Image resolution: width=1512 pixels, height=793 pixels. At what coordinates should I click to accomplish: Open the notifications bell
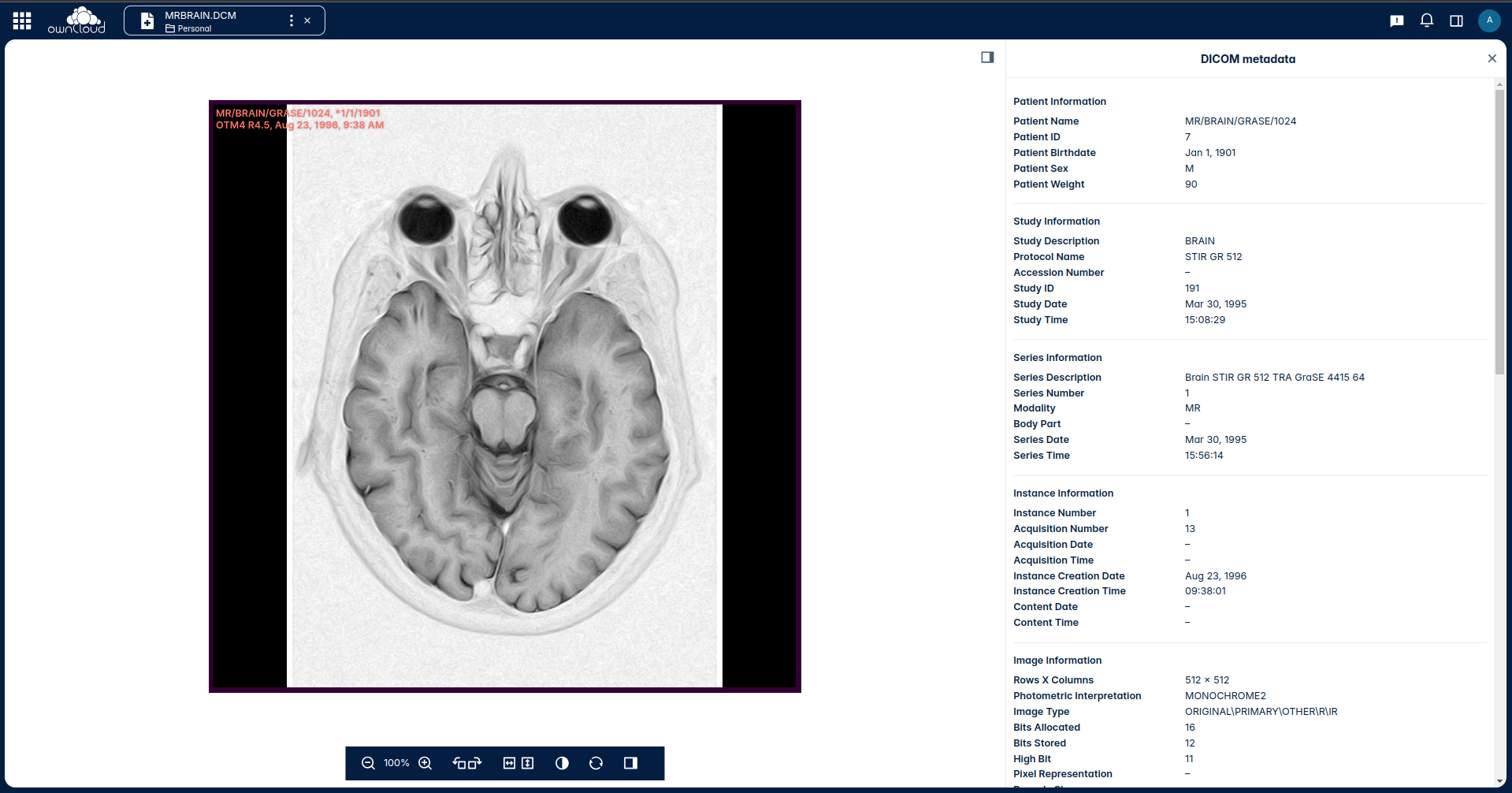(x=1427, y=20)
